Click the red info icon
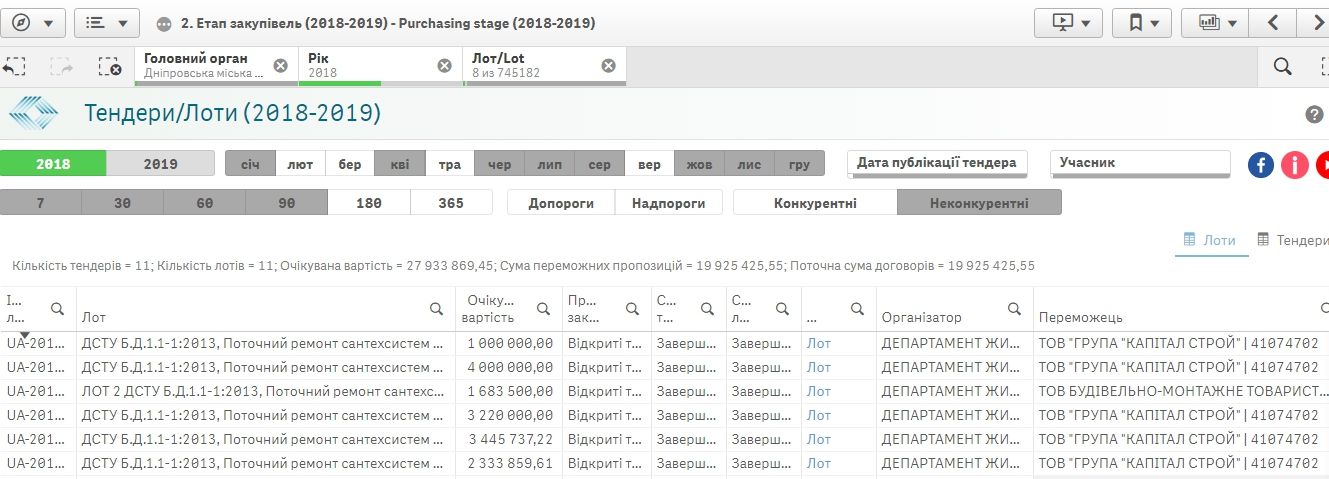The height and width of the screenshot is (479, 1329). 1294,165
